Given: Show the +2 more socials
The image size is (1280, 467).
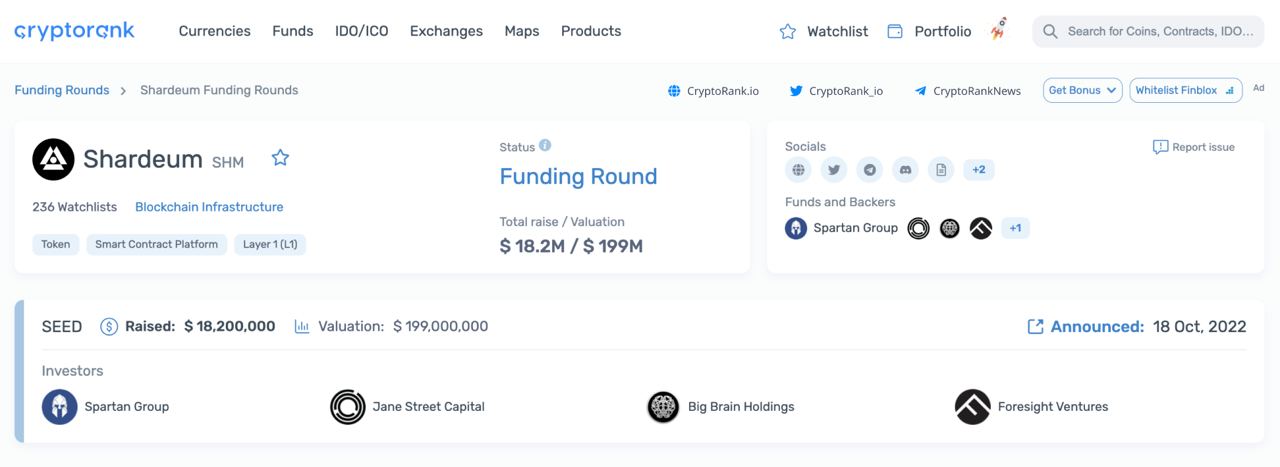Looking at the screenshot, I should click(979, 170).
